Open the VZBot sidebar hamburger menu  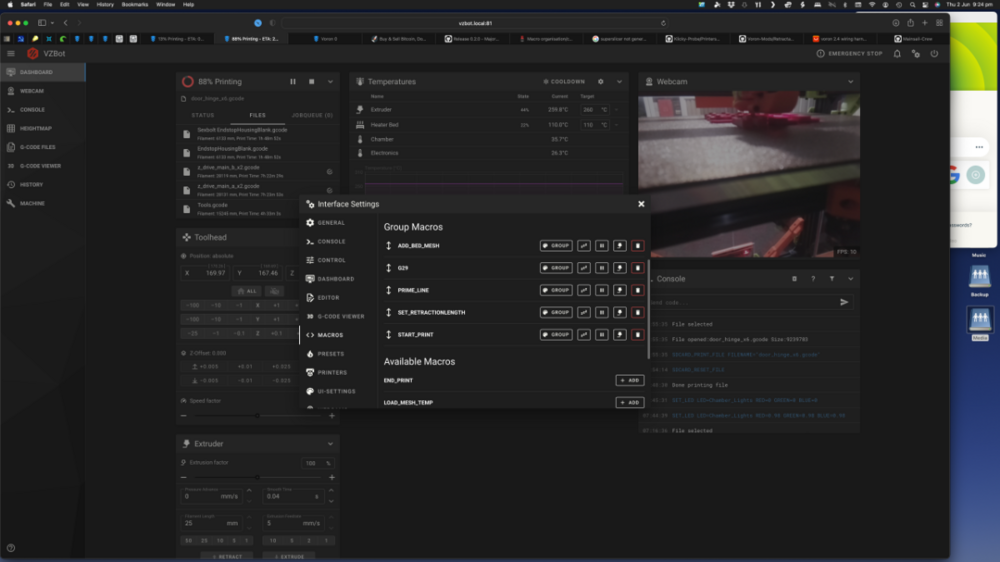coord(11,54)
